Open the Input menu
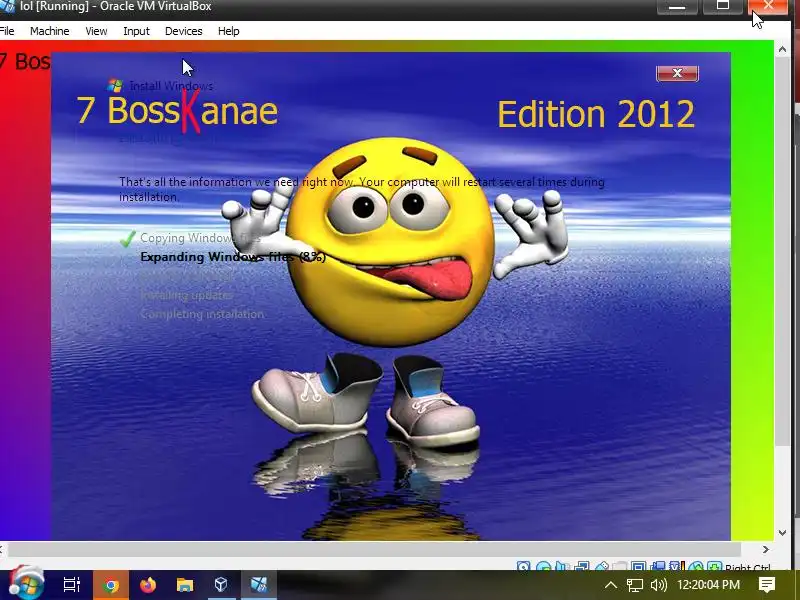The image size is (800, 600). point(136,31)
